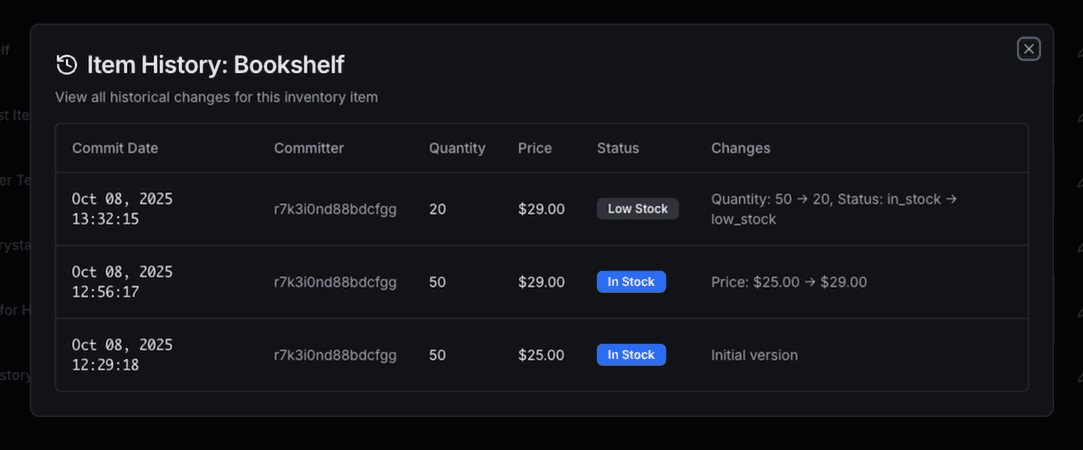Click the Low Stock status badge

pyautogui.click(x=637, y=209)
